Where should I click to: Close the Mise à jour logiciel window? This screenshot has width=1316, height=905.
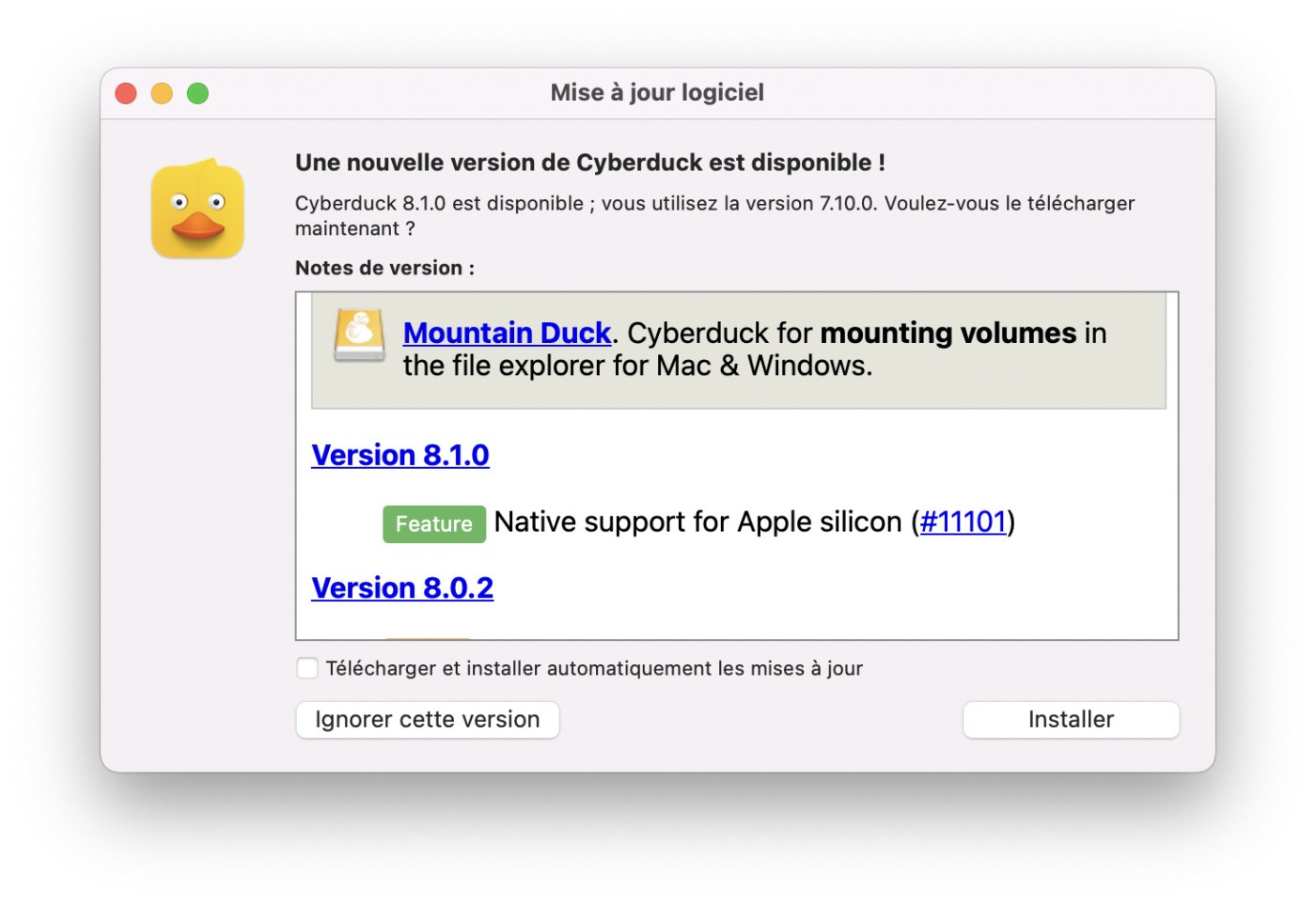pyautogui.click(x=126, y=93)
